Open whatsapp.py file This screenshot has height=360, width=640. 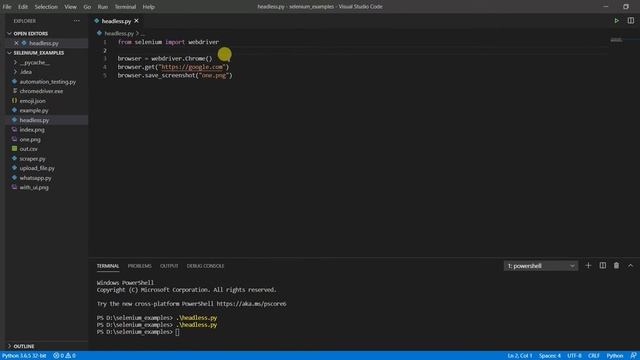coord(35,178)
